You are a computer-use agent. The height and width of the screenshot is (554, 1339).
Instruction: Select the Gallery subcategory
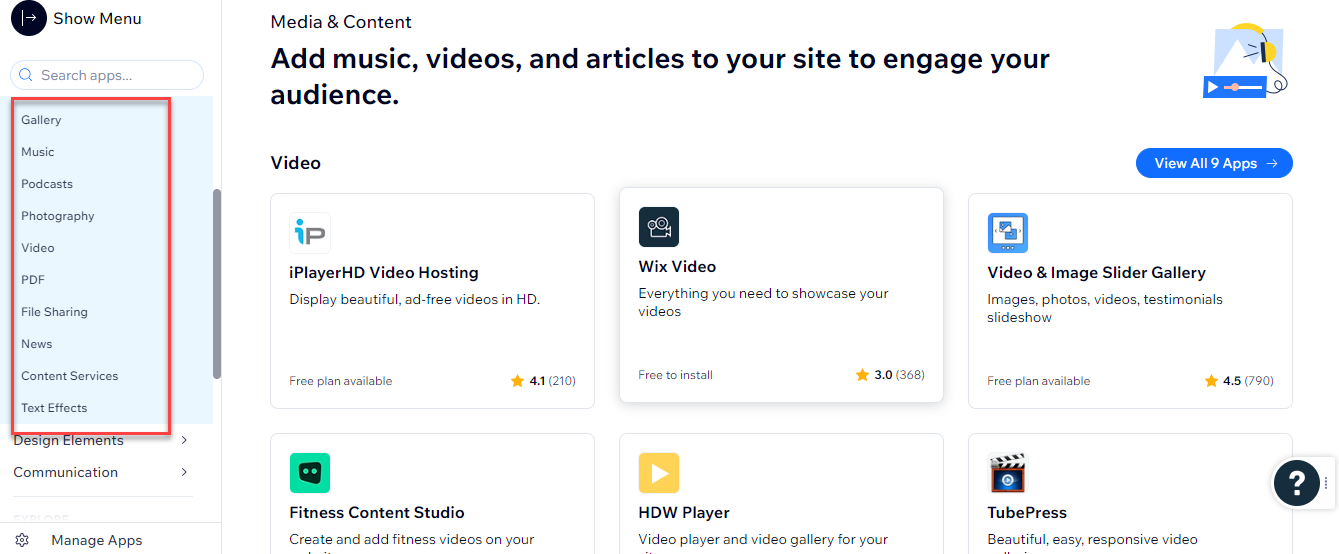pos(41,120)
